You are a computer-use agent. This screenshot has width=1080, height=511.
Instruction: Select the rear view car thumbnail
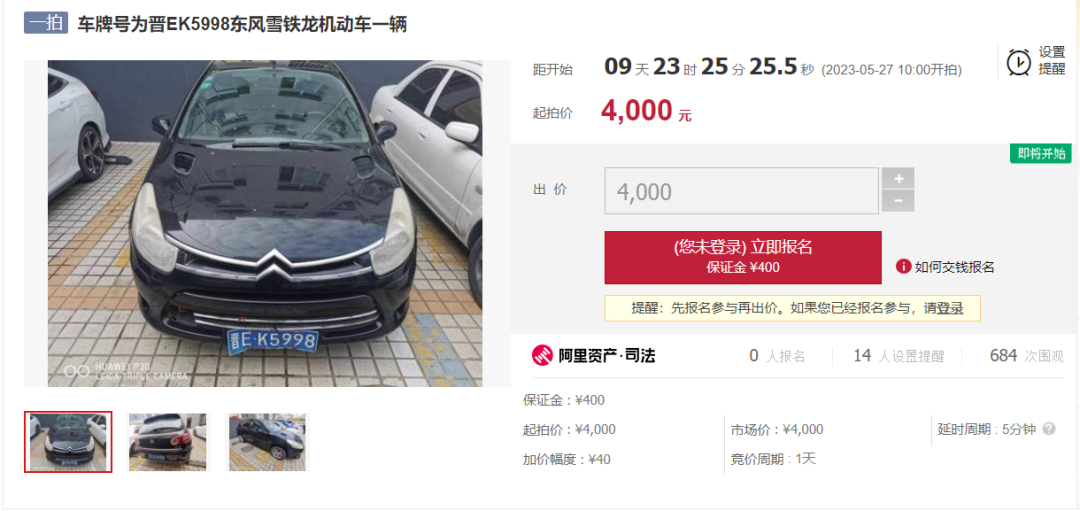[167, 441]
